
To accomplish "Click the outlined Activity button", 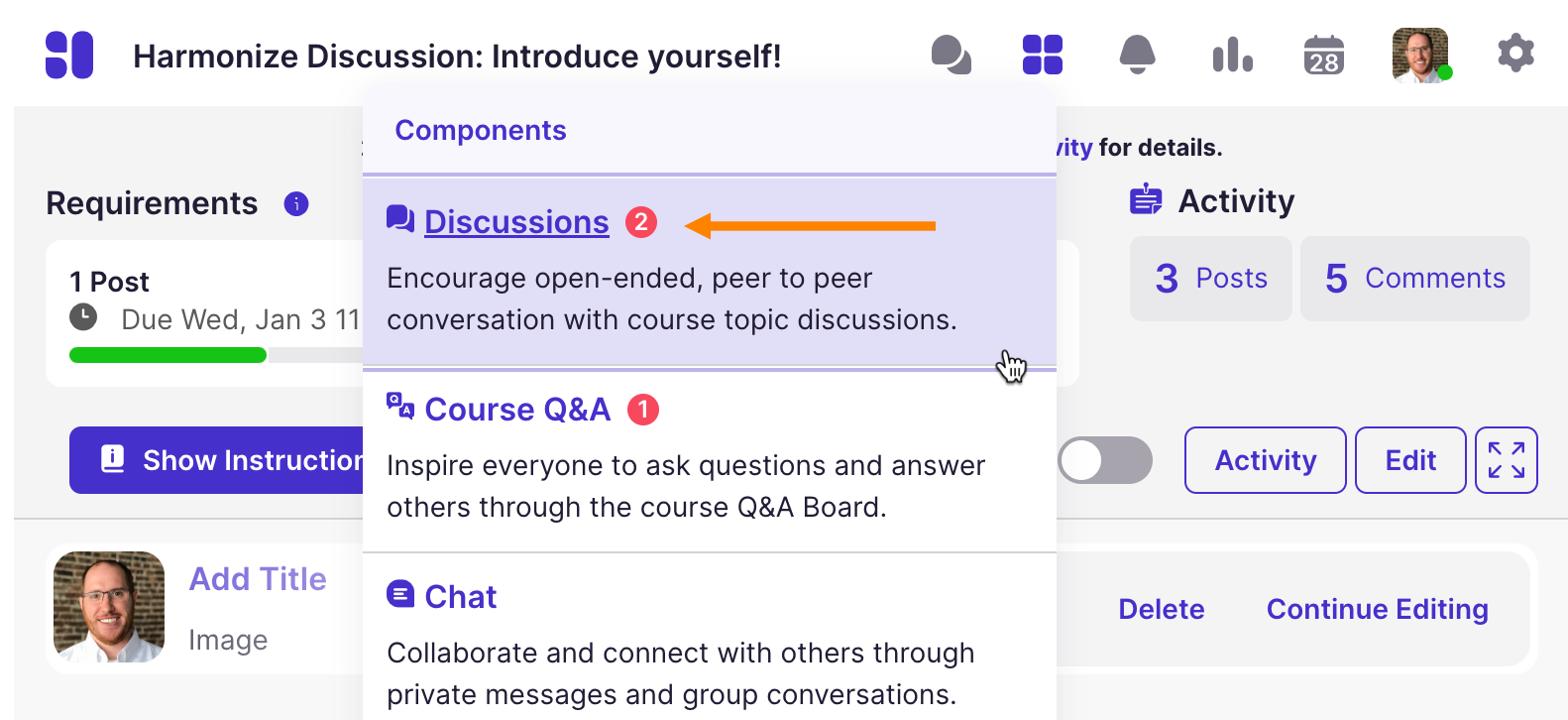I will pos(1266,460).
